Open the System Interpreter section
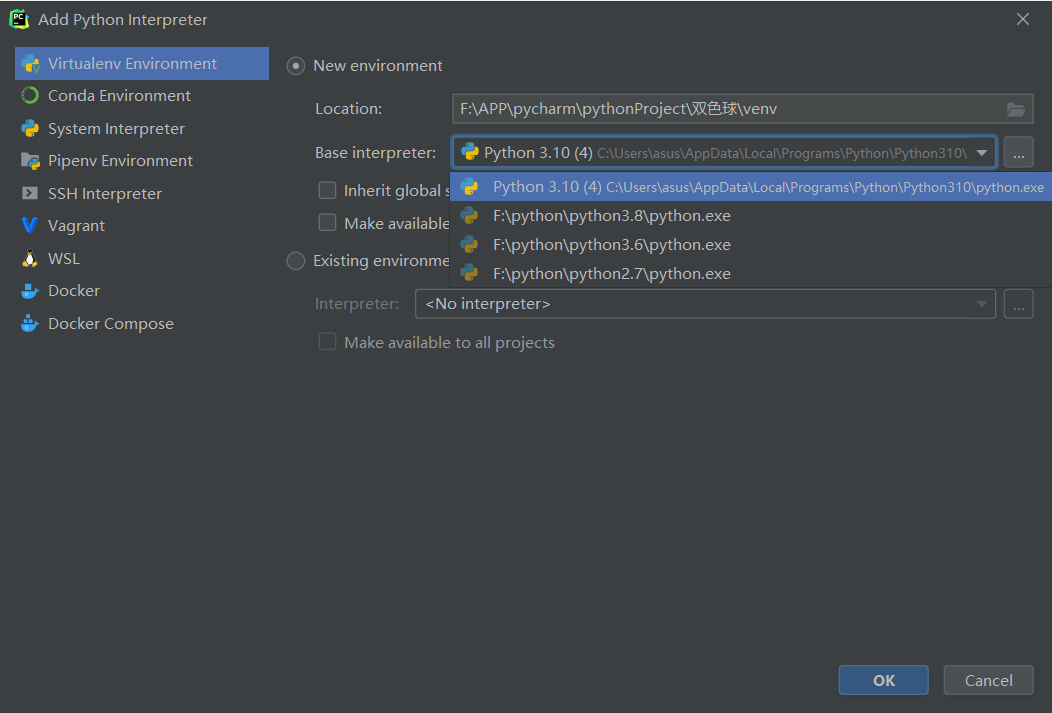This screenshot has height=713, width=1052. tap(116, 129)
